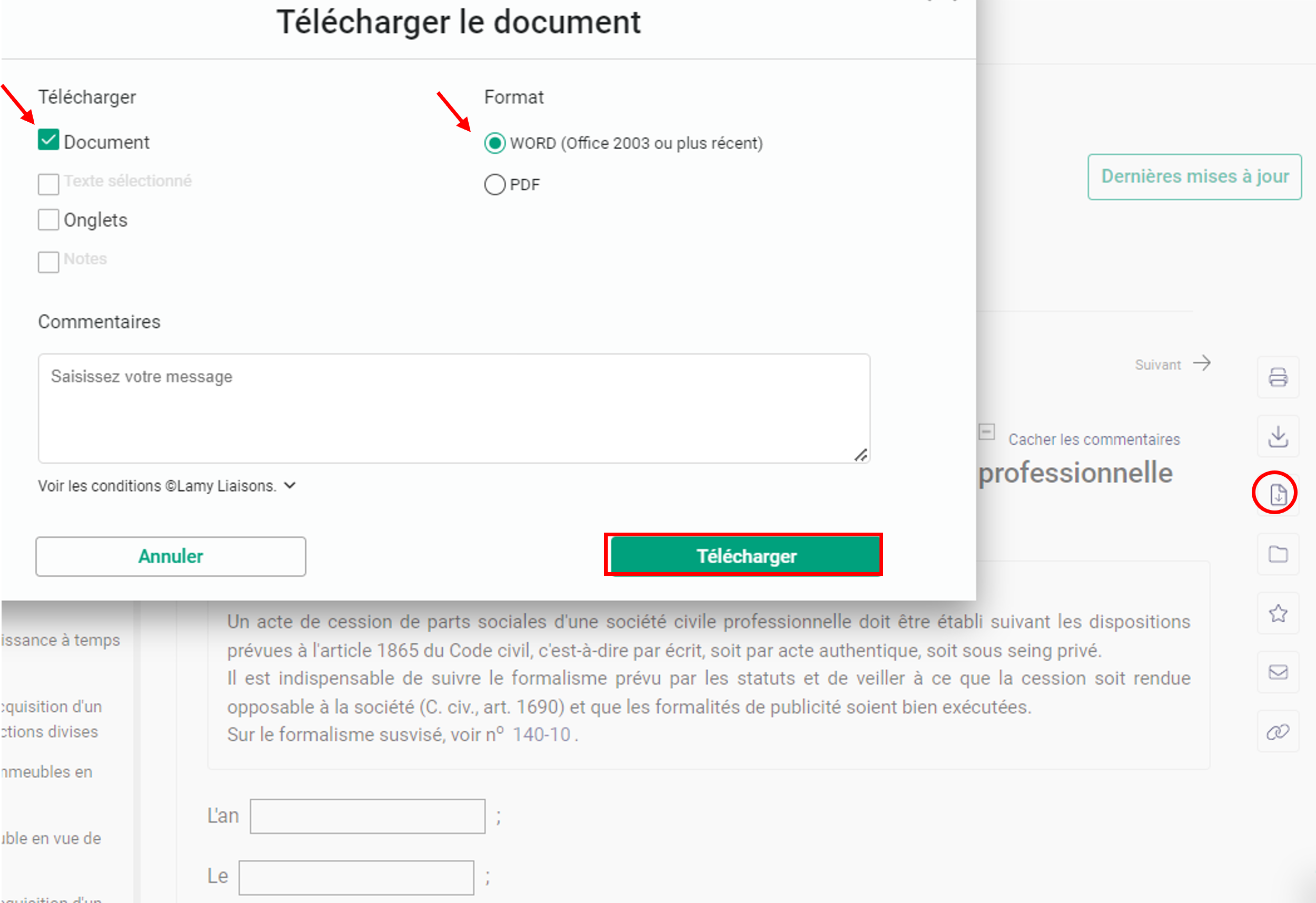This screenshot has width=1316, height=903.
Task: Open Dernières mises à jour
Action: (x=1194, y=176)
